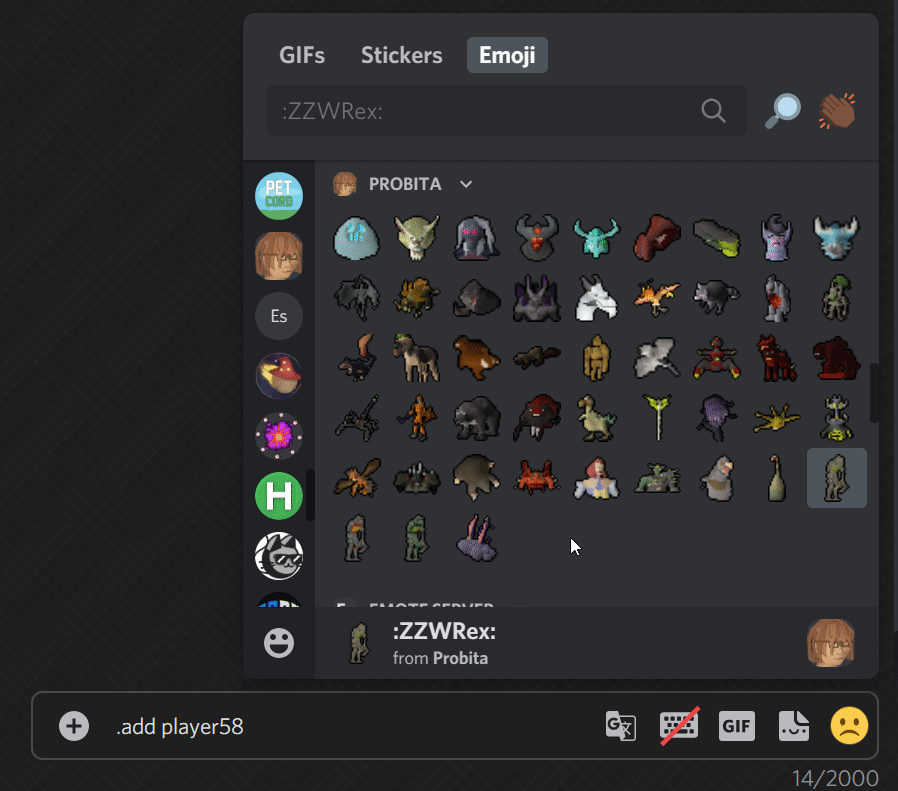
Task: Switch to the GIFs tab
Action: pyautogui.click(x=302, y=56)
